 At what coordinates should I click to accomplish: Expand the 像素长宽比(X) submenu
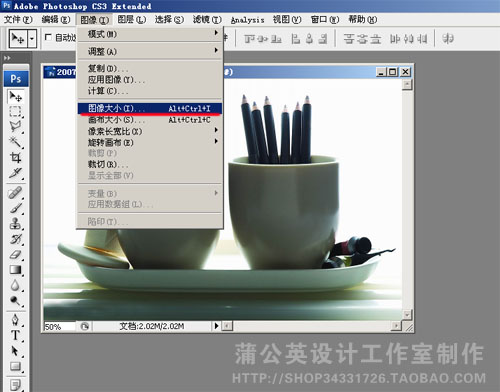click(150, 131)
